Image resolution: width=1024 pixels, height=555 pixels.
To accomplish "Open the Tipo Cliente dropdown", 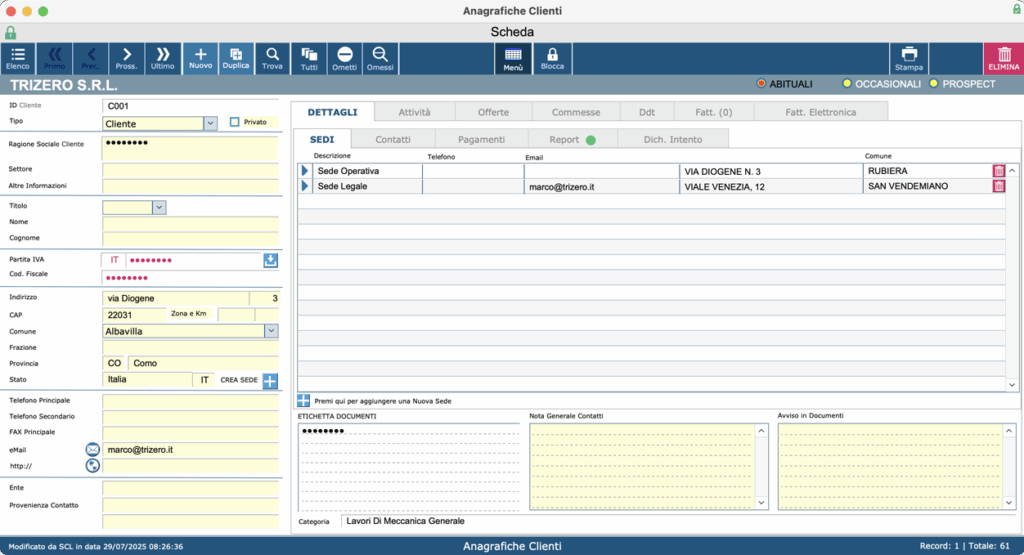I will click(210, 123).
